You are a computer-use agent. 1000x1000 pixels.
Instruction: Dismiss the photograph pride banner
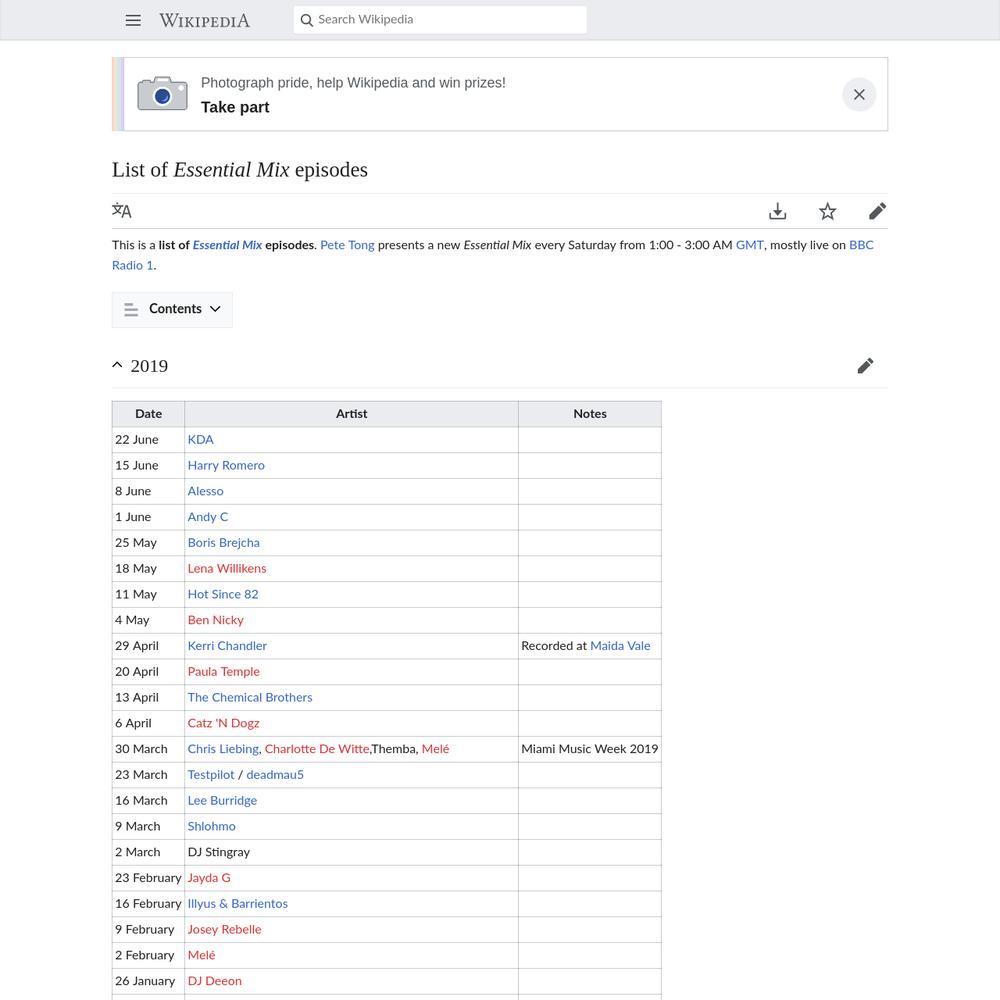[859, 94]
